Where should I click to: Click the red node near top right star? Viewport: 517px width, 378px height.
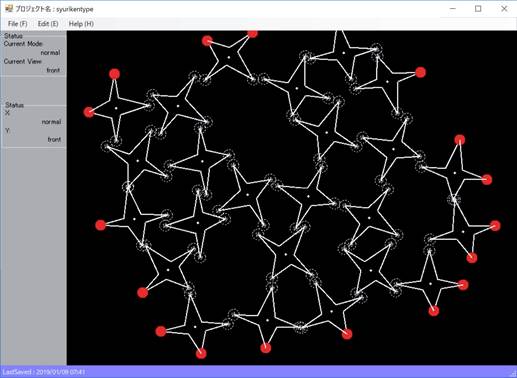tap(421, 72)
